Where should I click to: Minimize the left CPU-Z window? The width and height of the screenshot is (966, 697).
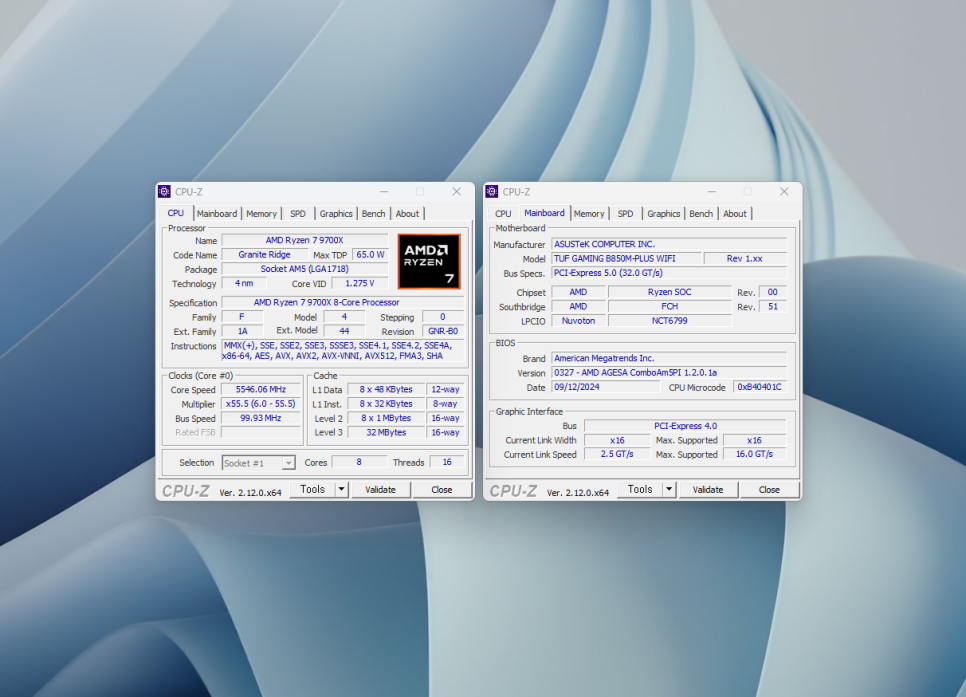pos(384,192)
